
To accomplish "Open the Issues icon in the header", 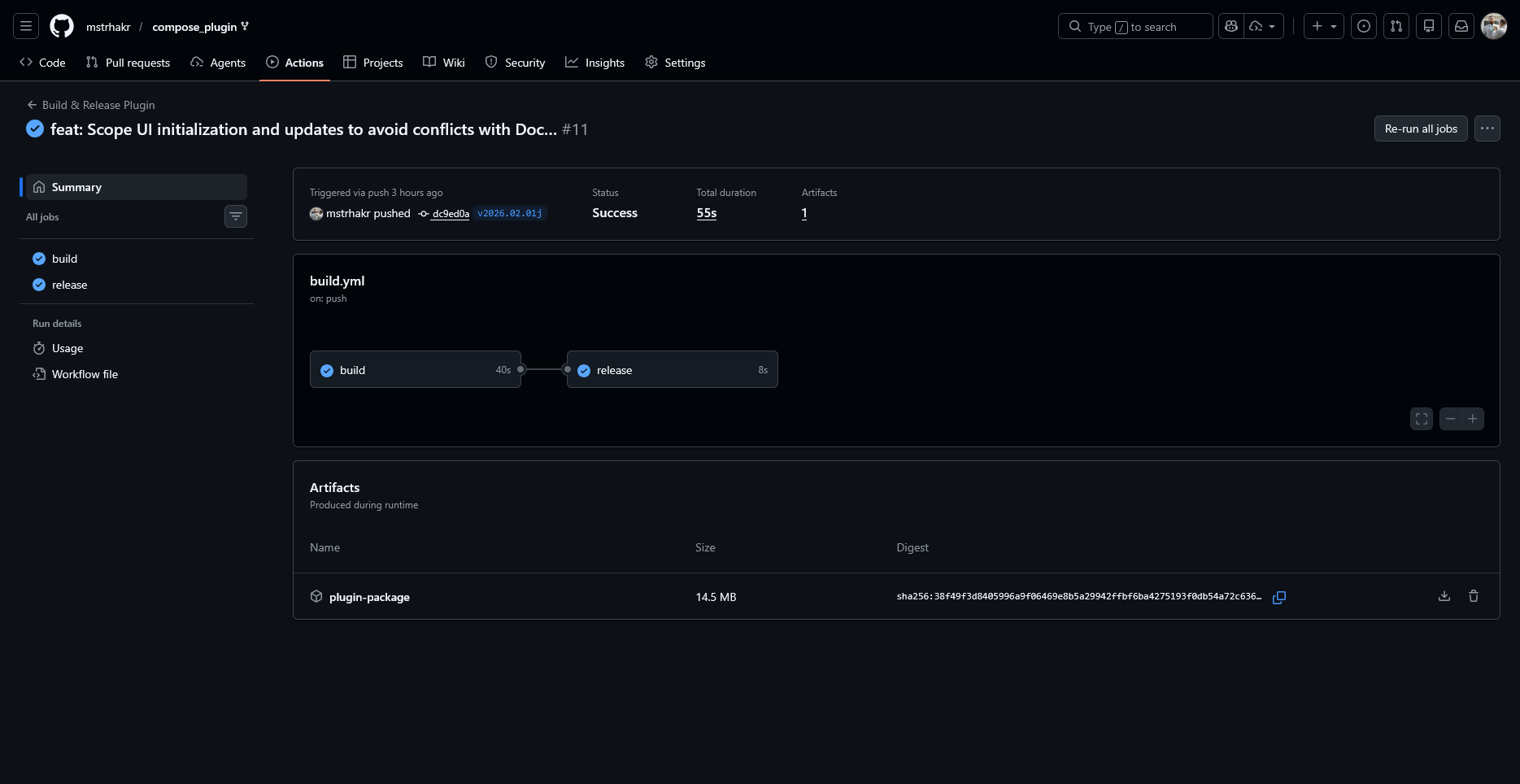I will [x=1364, y=26].
